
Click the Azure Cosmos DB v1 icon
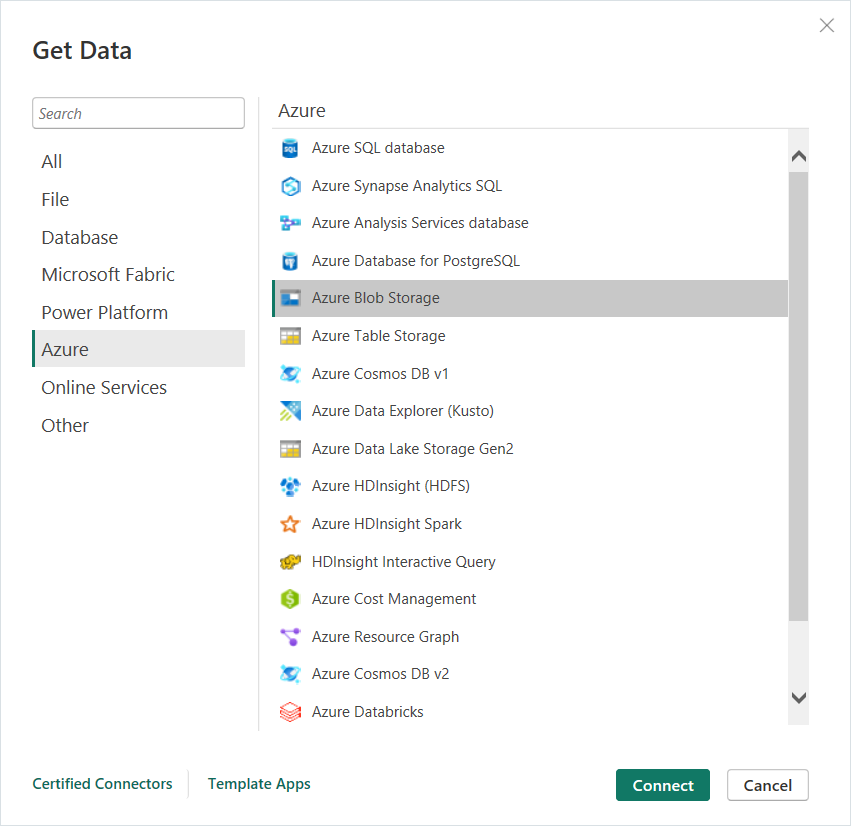pos(290,374)
